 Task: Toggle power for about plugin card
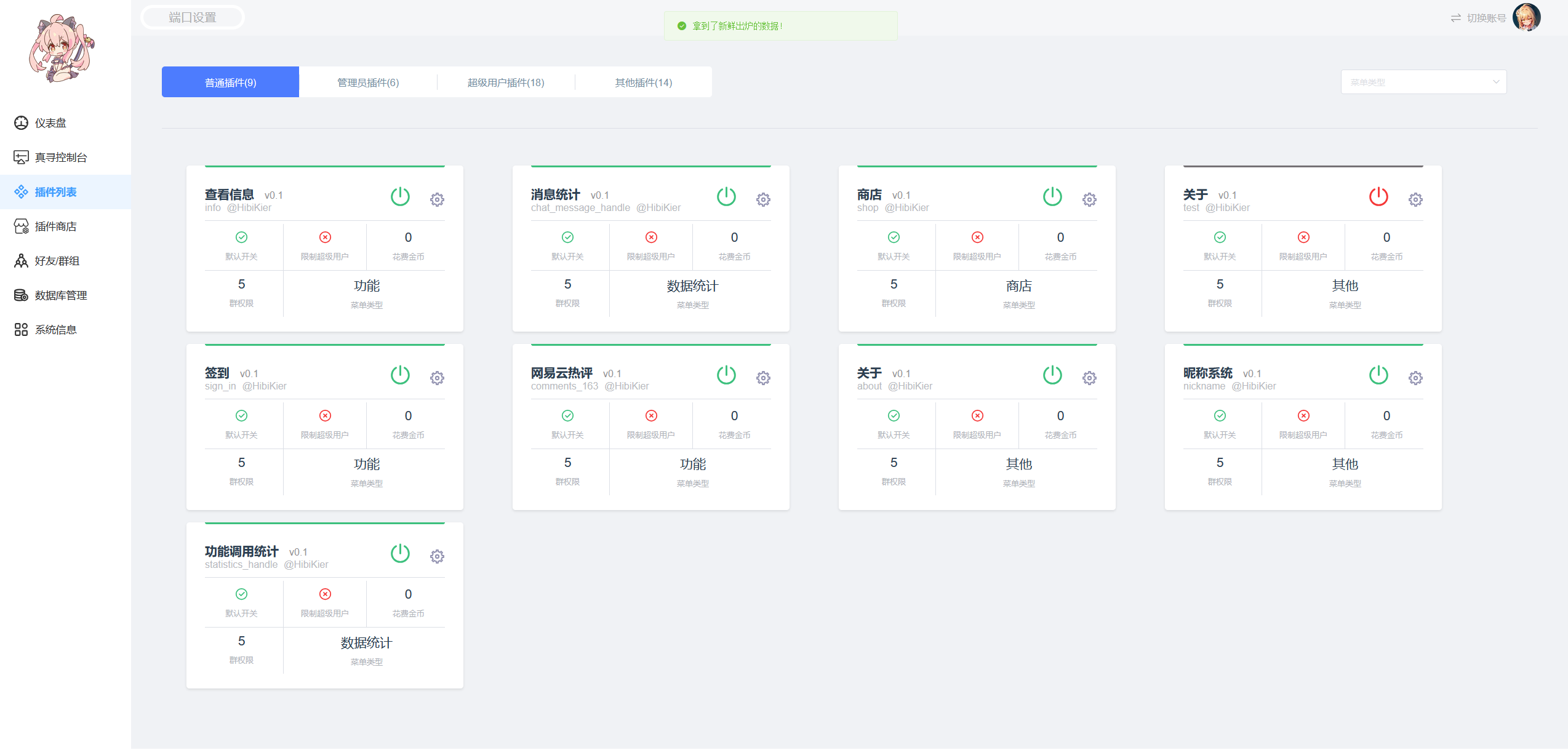(1052, 375)
